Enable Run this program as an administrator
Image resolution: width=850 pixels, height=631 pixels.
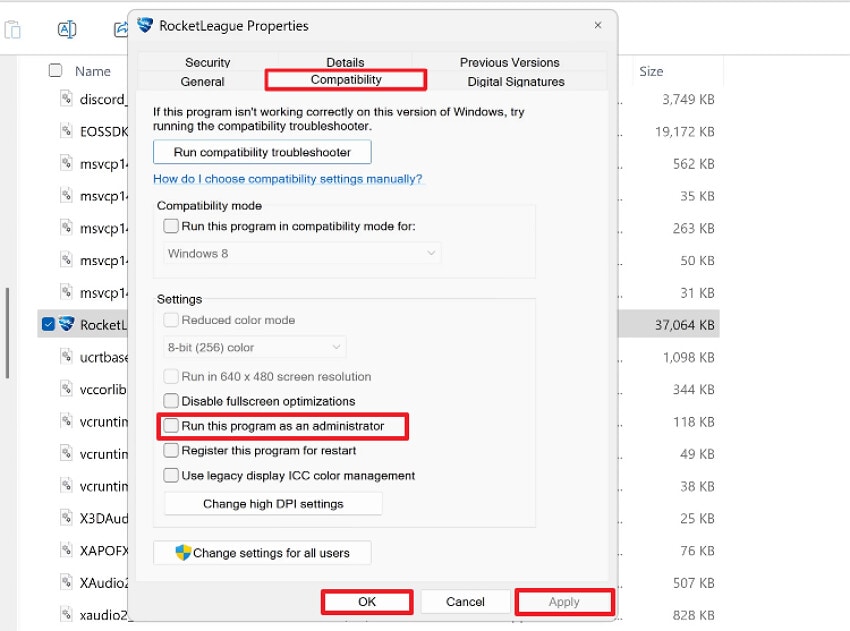click(x=171, y=427)
